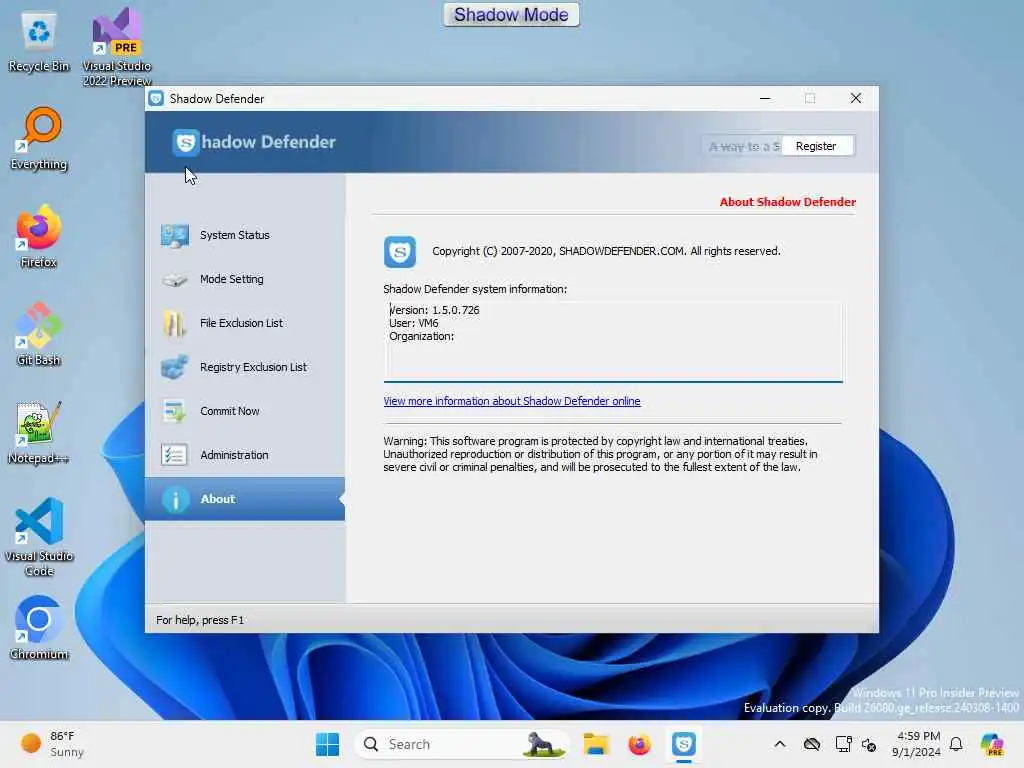The height and width of the screenshot is (768, 1024).
Task: Click the Shadow Defender title bar icon
Action: 156,99
